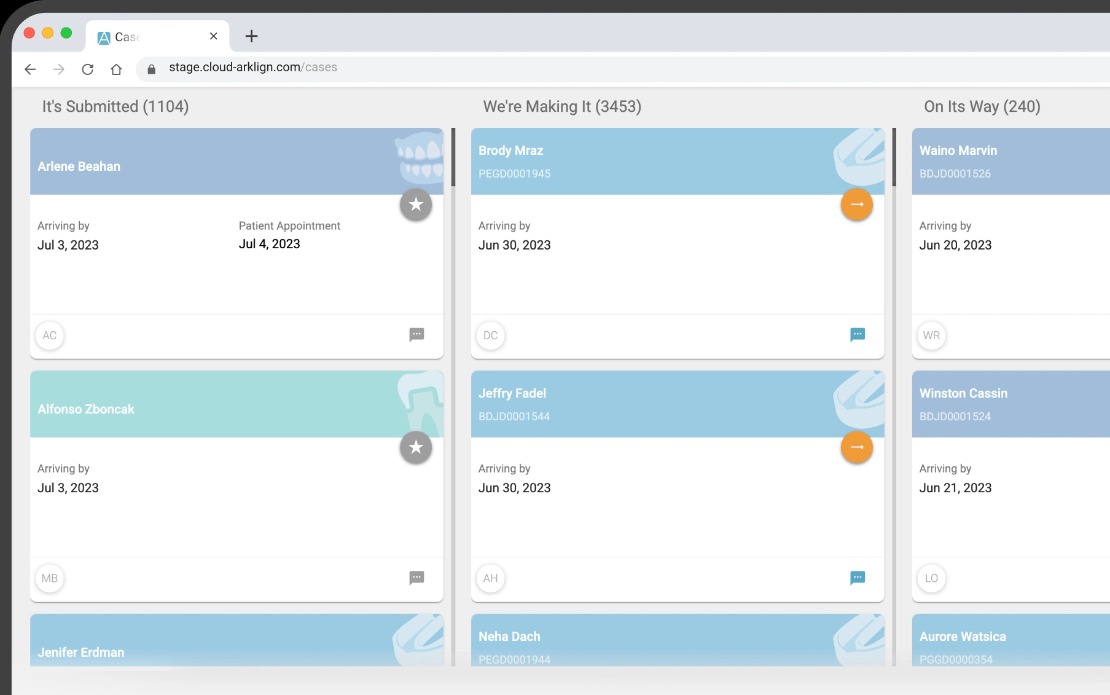Click Winston Cassin arrival date Jun 21, 2023
The image size is (1110, 695).
tap(955, 488)
